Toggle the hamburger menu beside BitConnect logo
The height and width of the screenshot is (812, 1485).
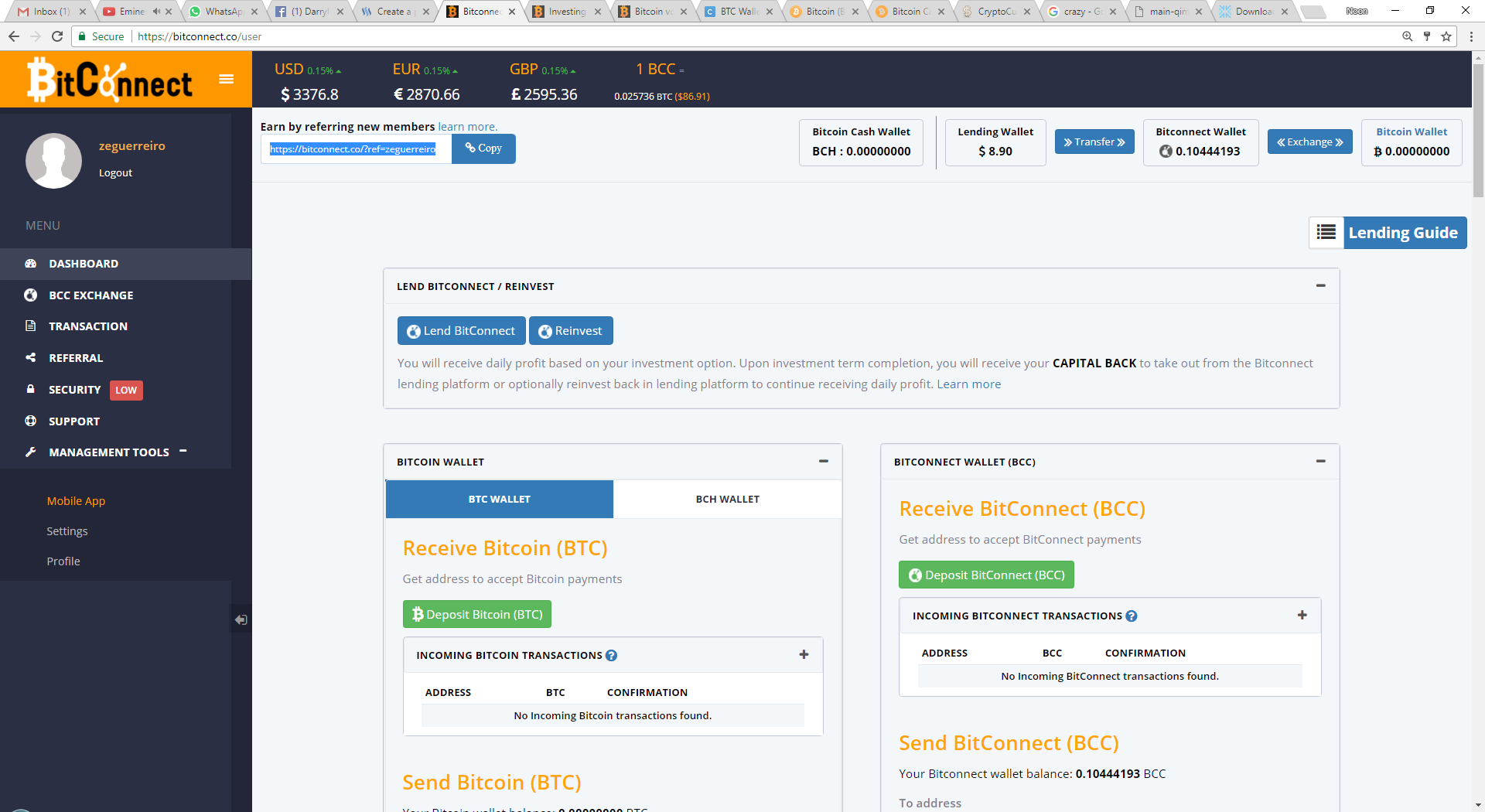point(226,79)
